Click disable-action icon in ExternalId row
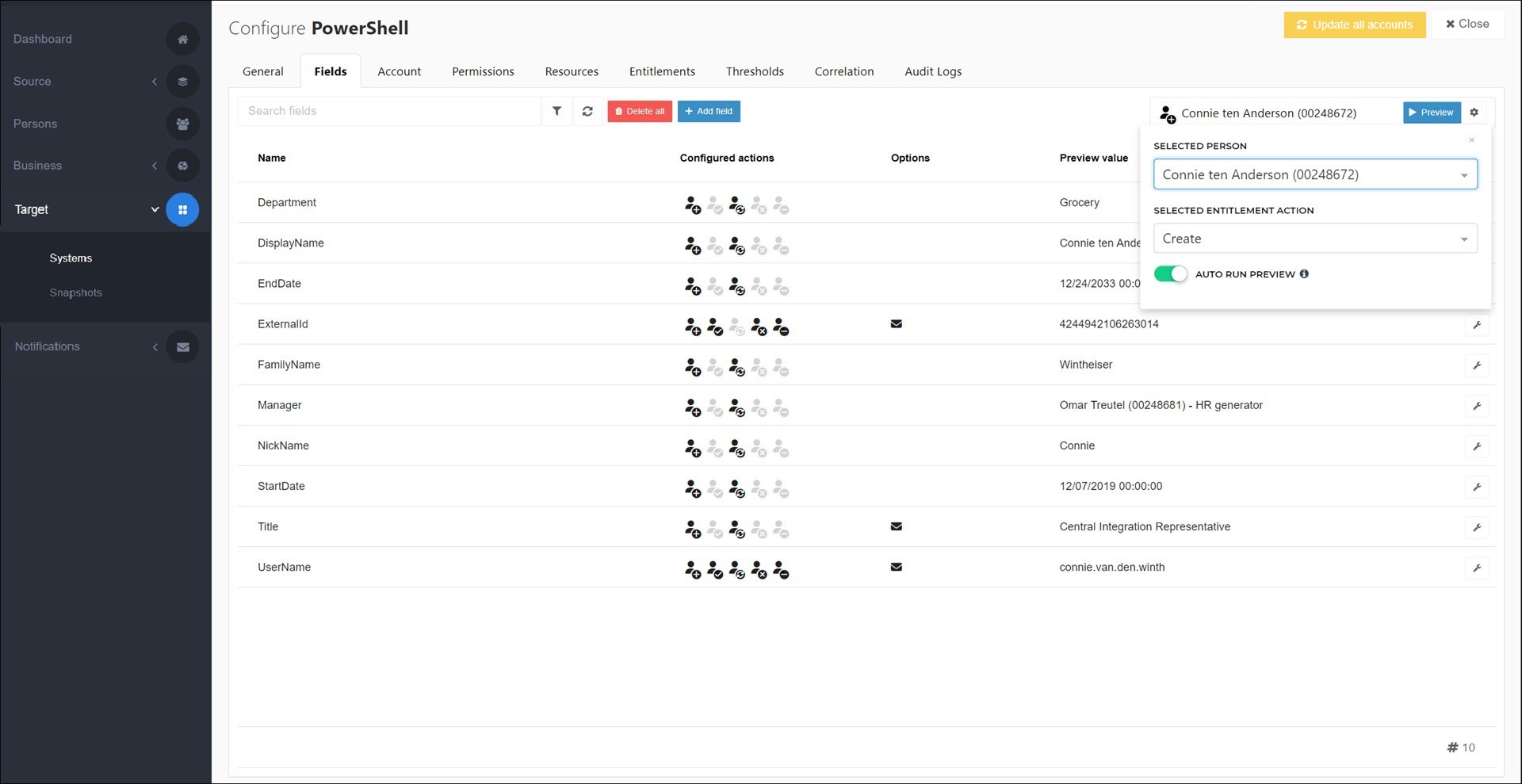The image size is (1522, 784). (x=759, y=327)
